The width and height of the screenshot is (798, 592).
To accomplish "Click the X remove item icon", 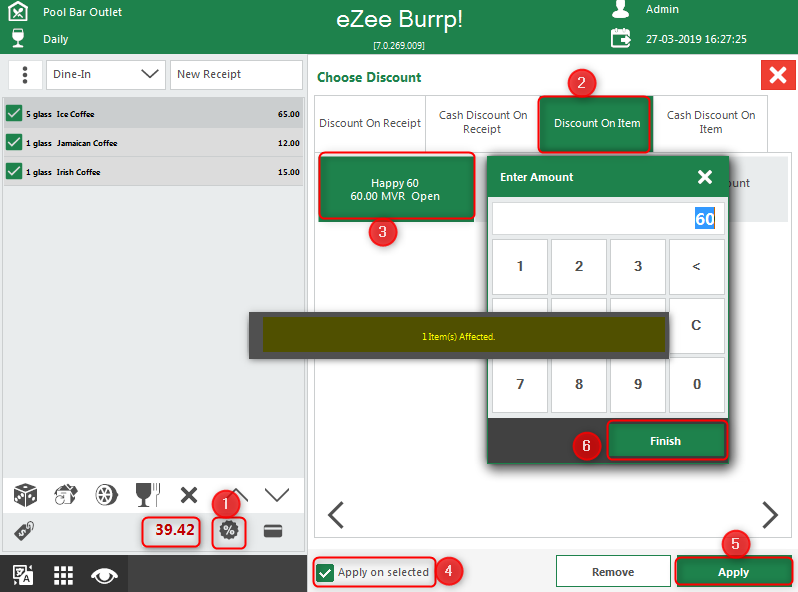I will click(189, 495).
